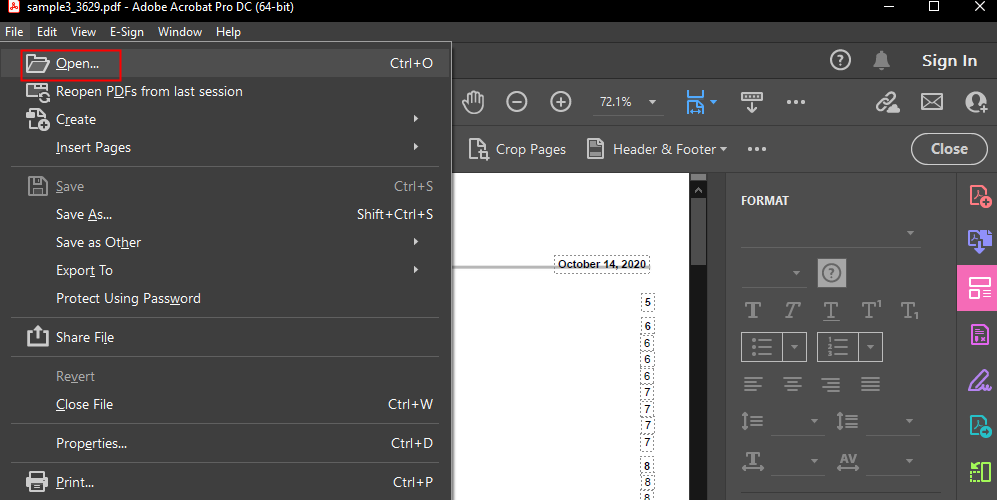Select the Hand pan tool
Image resolution: width=997 pixels, height=500 pixels.
472,102
